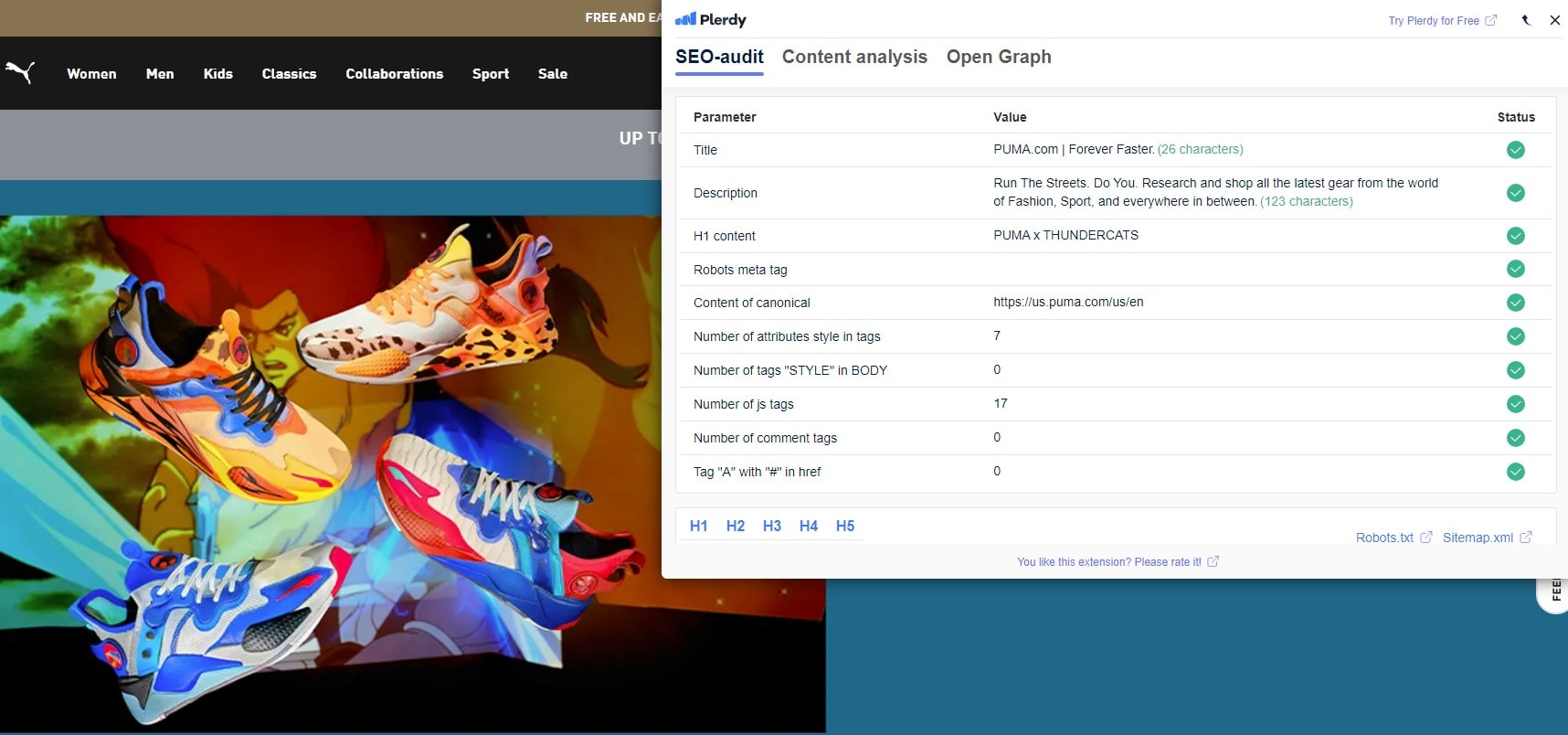Select the H5 heading tab
Screen dimensions: 1568x735
click(x=845, y=526)
